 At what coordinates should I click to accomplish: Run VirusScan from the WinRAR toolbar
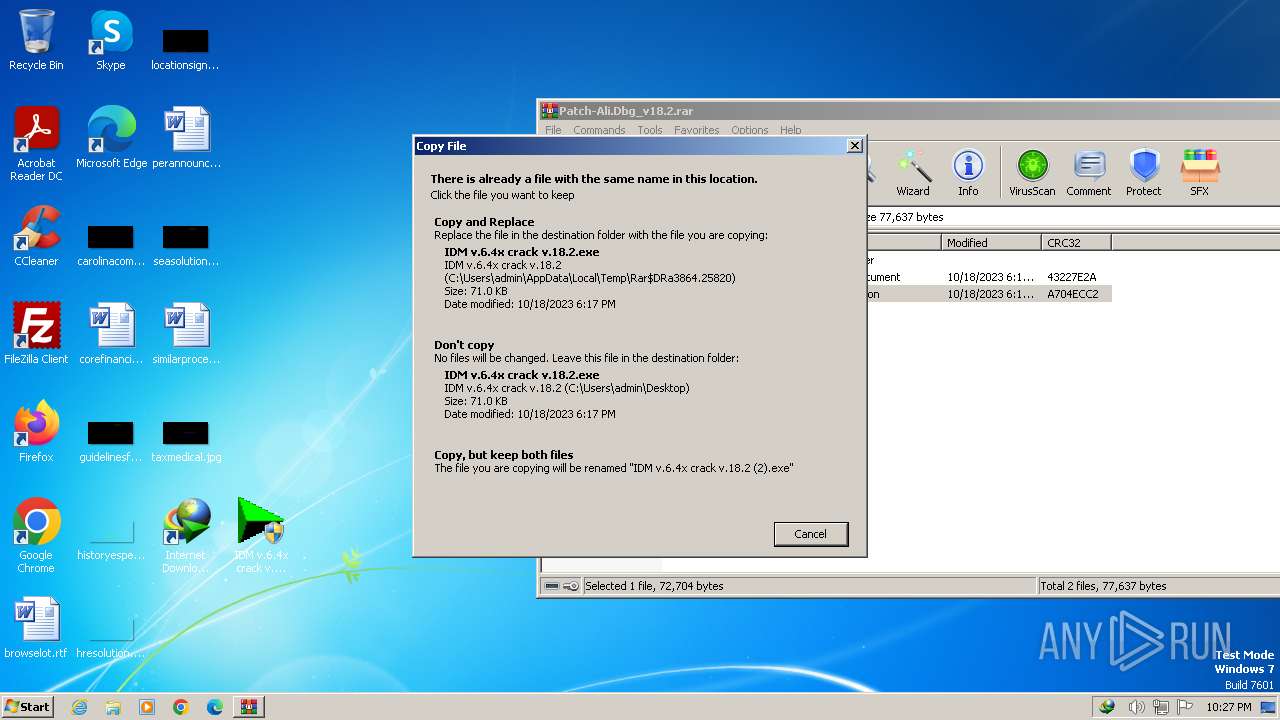click(1032, 173)
